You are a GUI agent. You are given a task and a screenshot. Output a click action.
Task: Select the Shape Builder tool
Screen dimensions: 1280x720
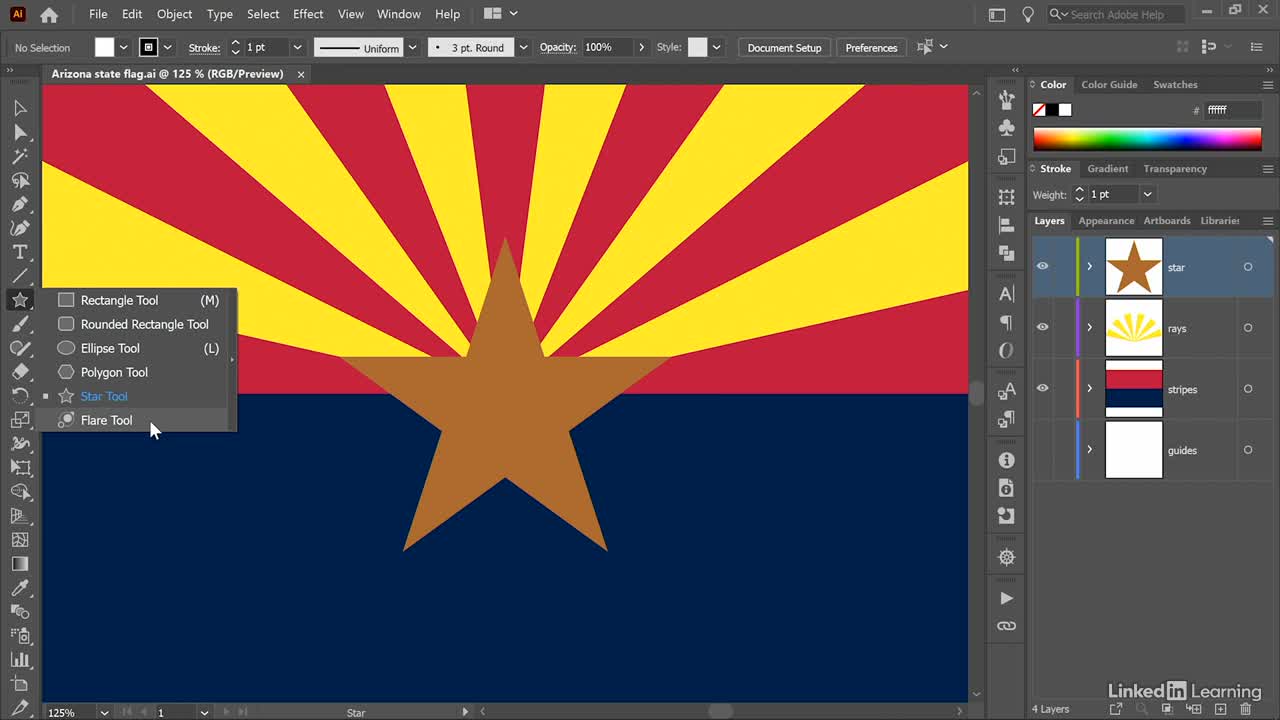pos(20,492)
